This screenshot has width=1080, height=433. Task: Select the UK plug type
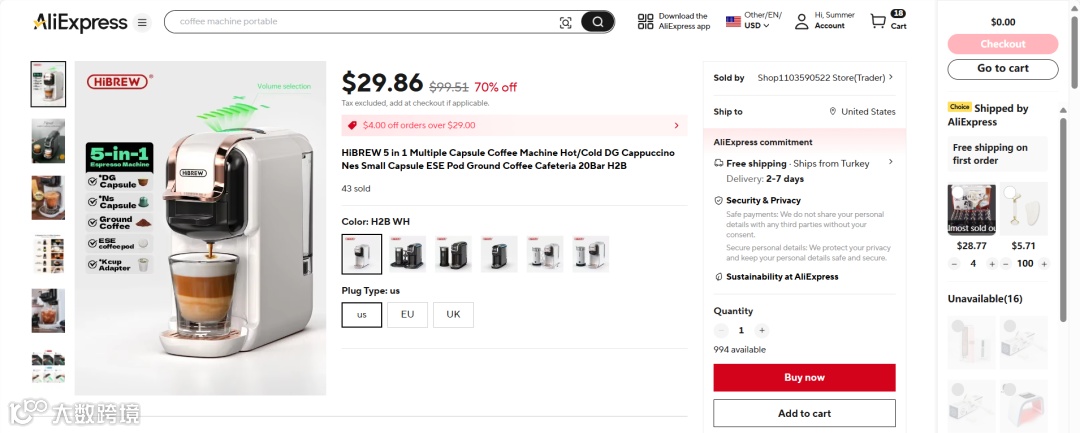(453, 314)
